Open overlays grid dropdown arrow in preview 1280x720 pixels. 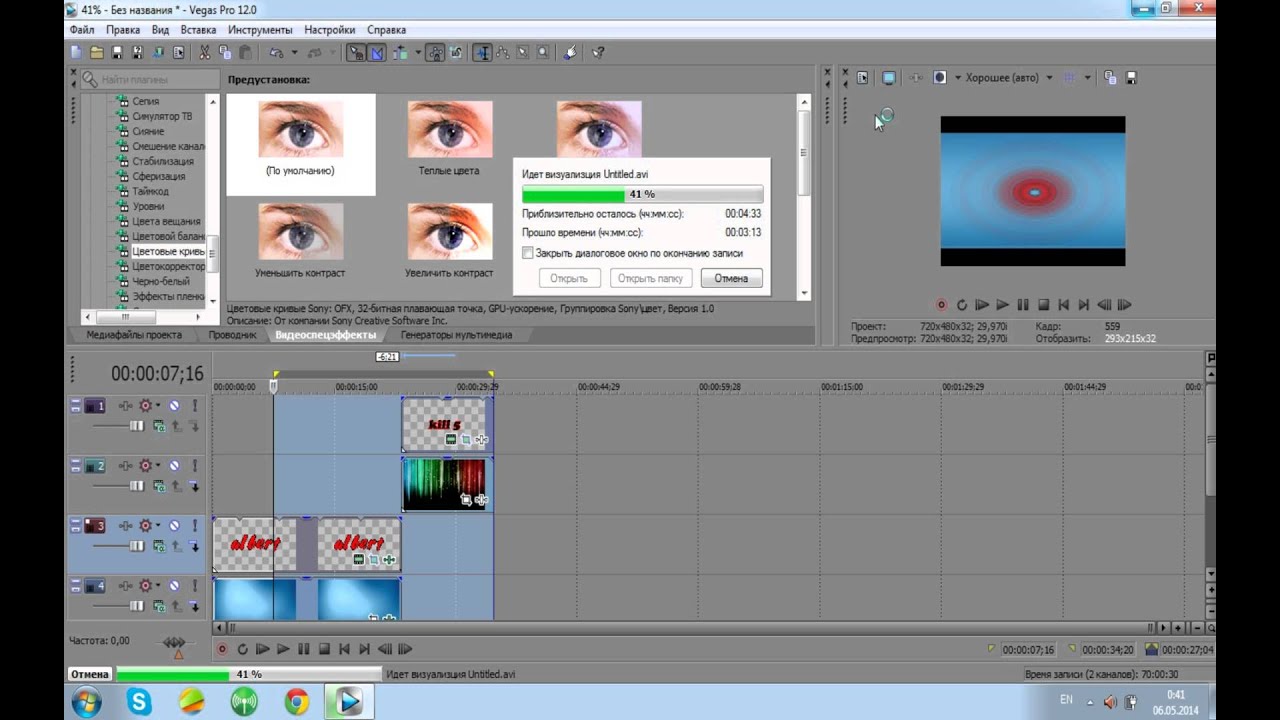(1087, 77)
